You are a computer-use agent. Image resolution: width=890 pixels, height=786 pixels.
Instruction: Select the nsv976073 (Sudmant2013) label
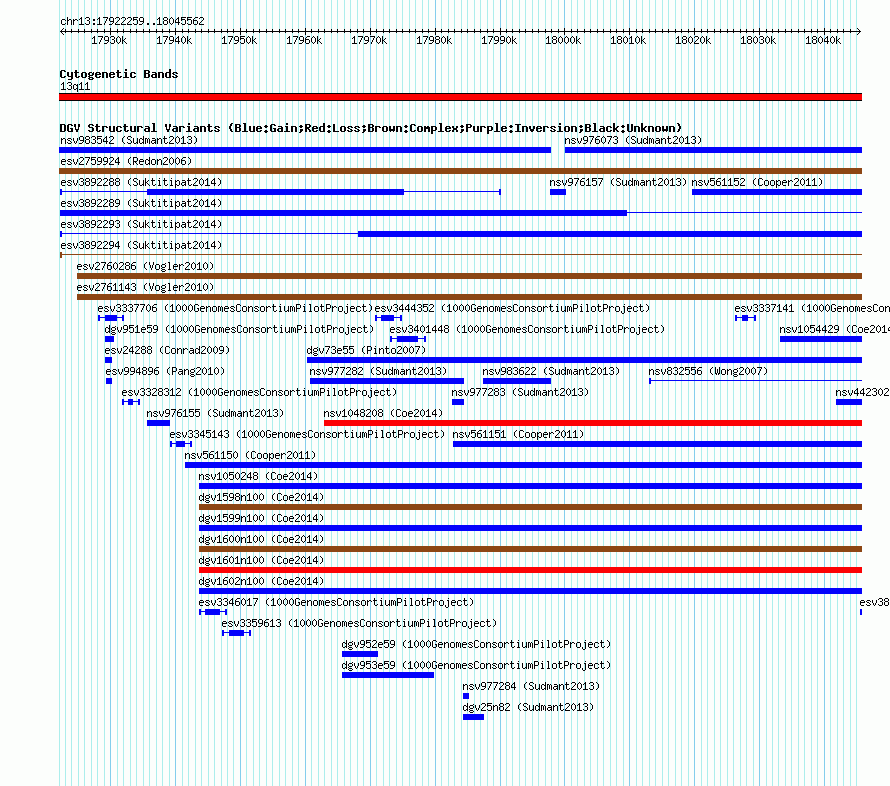[x=633, y=140]
